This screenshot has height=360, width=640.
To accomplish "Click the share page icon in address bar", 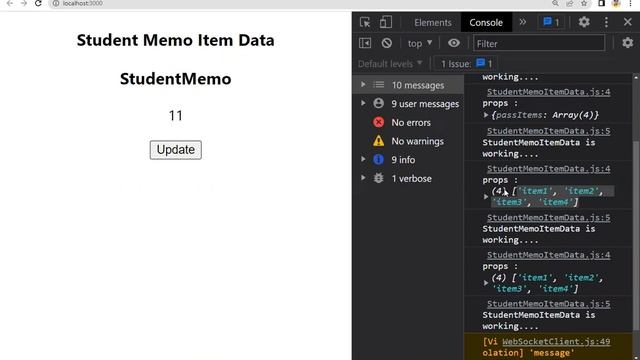I will 570,3.
